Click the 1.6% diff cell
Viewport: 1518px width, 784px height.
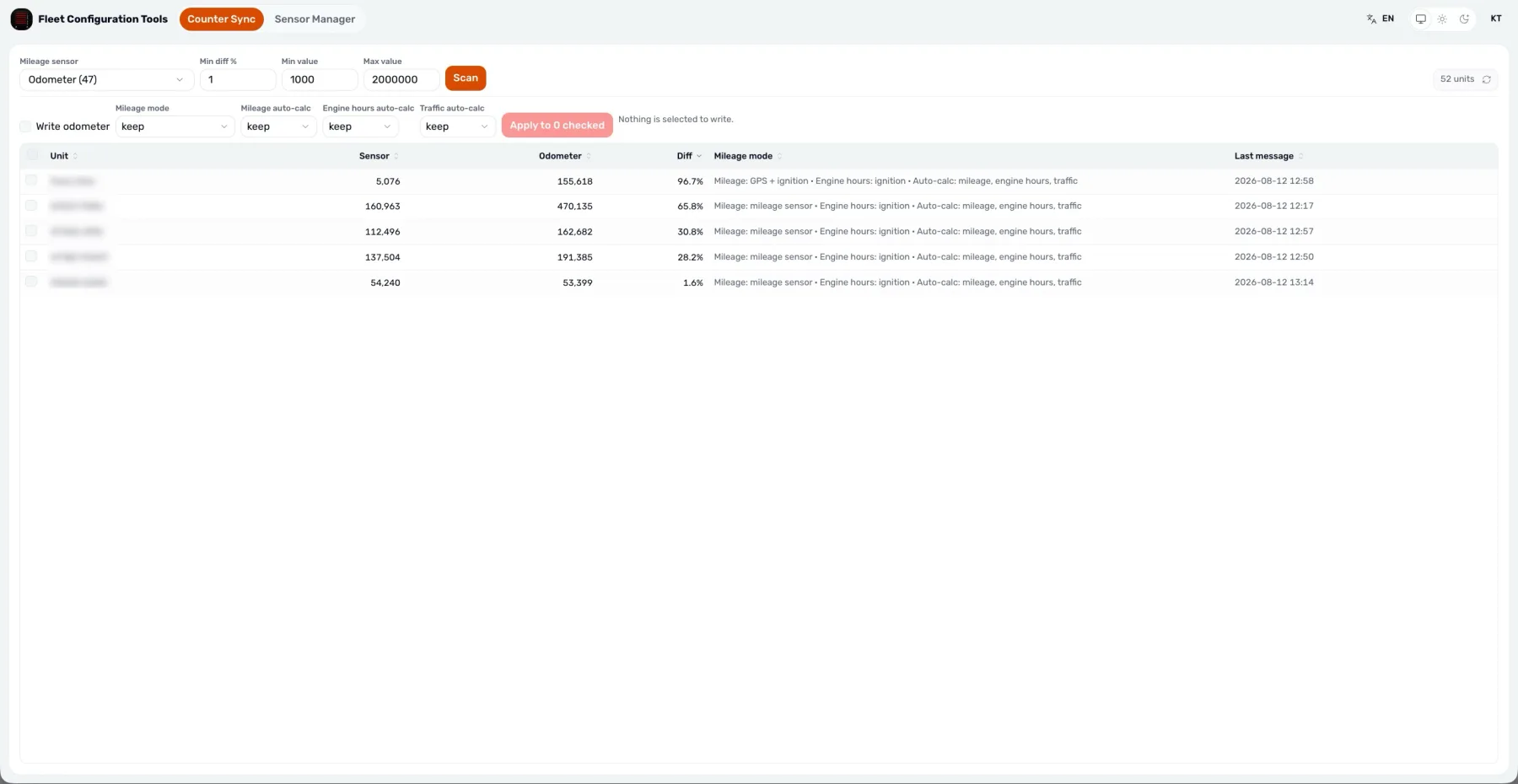(x=693, y=282)
